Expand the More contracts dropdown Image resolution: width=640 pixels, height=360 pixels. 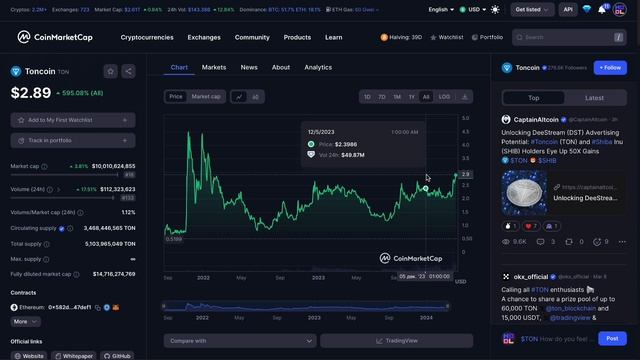[25, 322]
